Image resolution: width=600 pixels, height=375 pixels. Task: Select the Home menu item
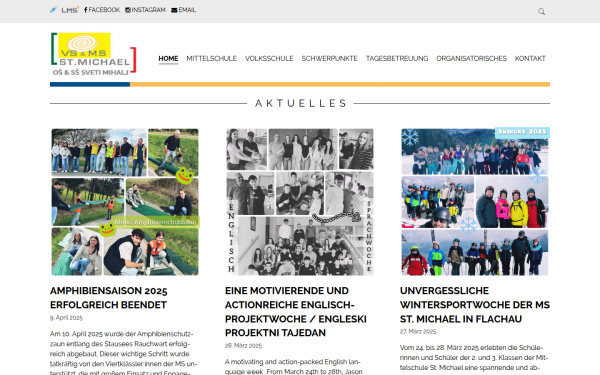pyautogui.click(x=168, y=59)
